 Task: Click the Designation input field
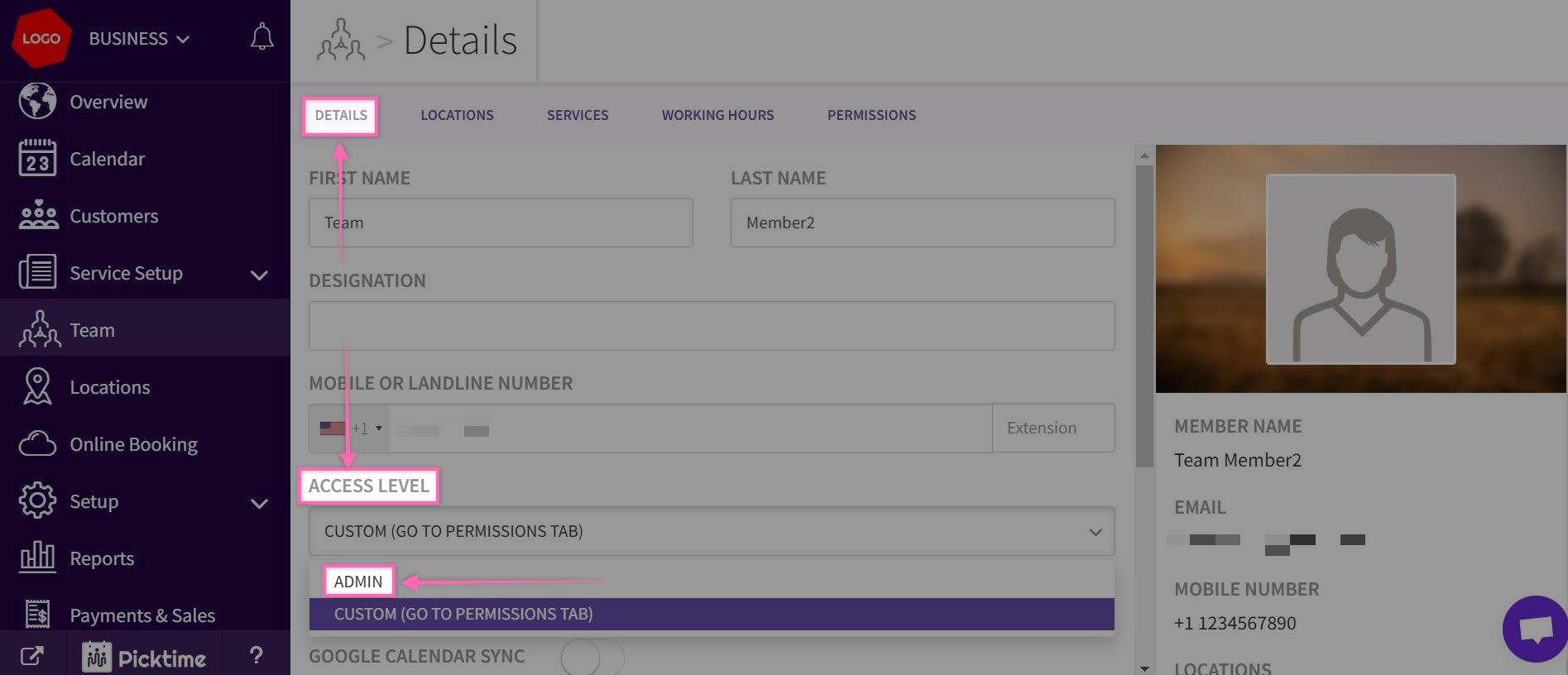click(711, 326)
